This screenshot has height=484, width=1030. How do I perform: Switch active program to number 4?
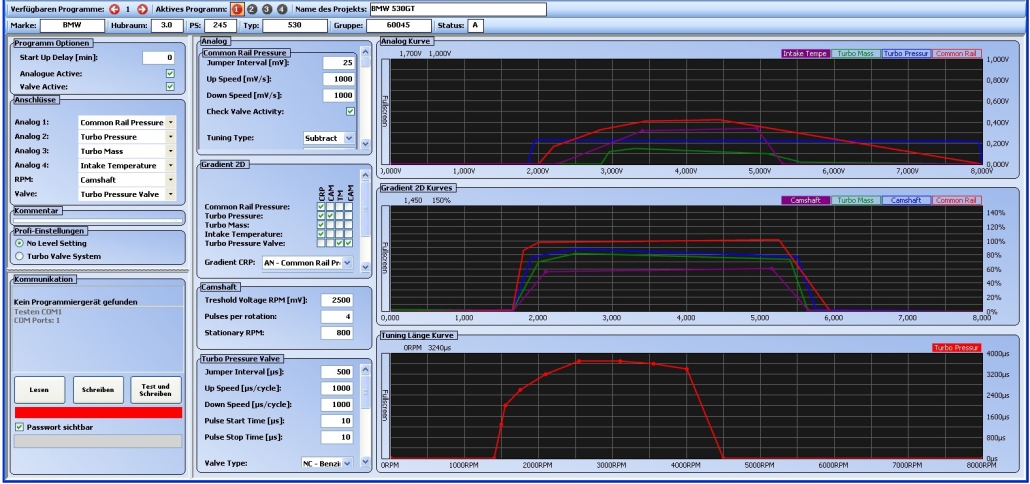click(x=282, y=9)
